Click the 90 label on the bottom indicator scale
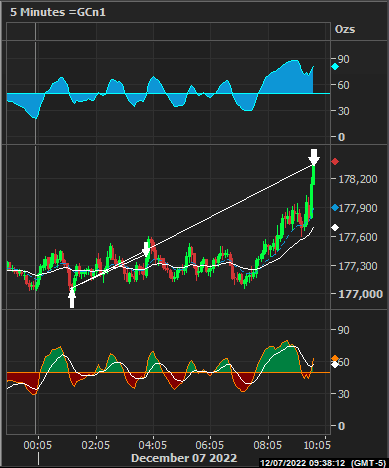Image resolution: width=389 pixels, height=468 pixels. tap(344, 330)
